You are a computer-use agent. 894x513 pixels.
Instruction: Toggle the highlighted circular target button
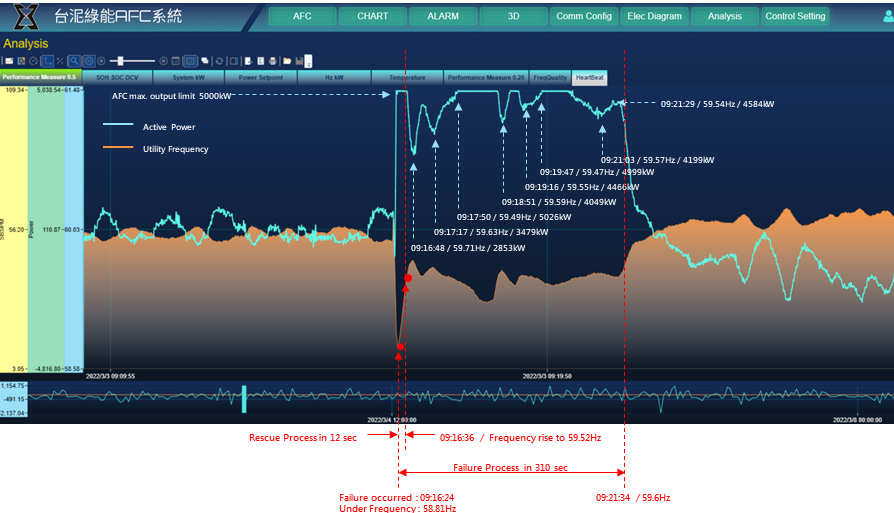click(x=88, y=61)
